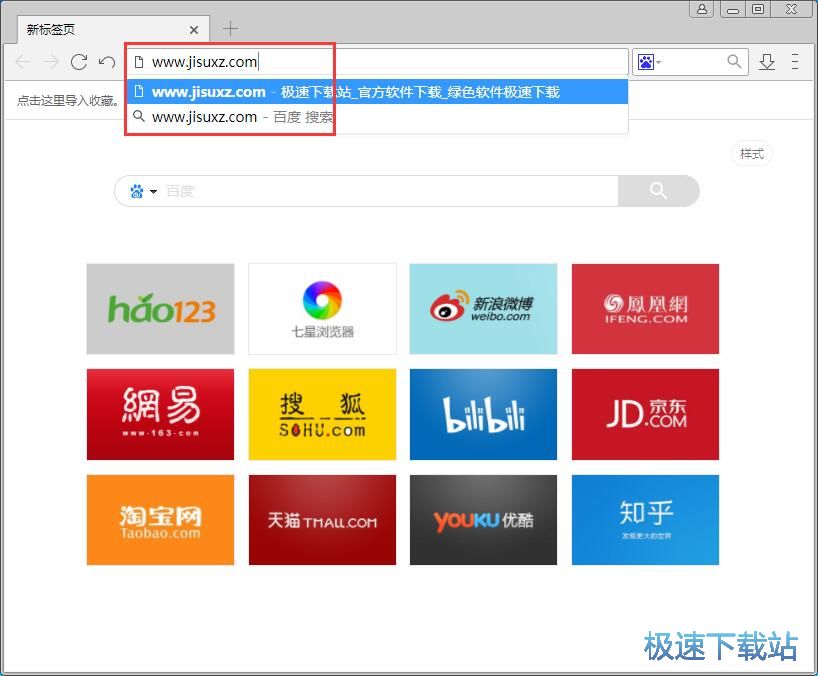Click the 百度 page search input field

coord(389,191)
